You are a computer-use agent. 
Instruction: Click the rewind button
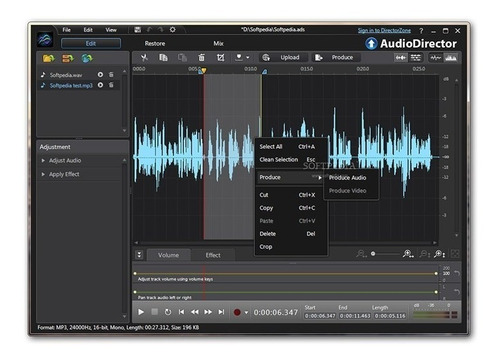195,312
